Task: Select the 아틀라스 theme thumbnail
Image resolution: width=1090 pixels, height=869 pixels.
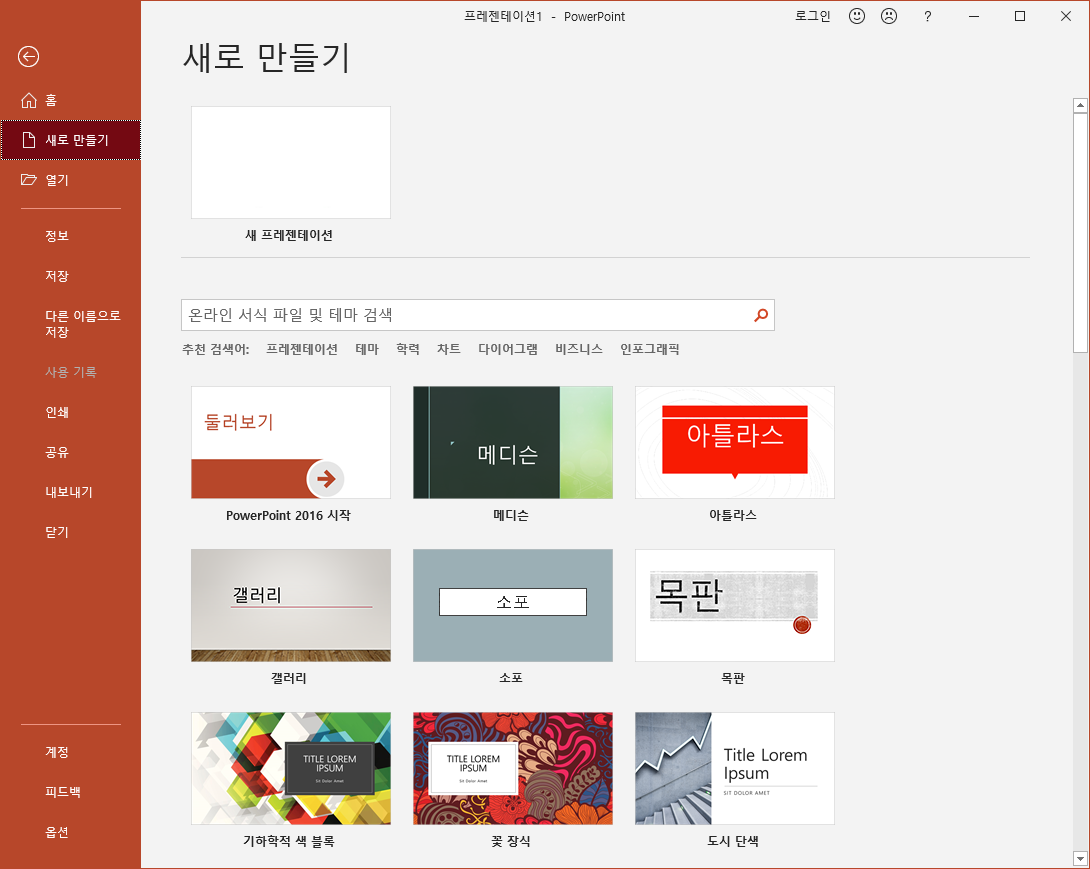Action: tap(735, 443)
